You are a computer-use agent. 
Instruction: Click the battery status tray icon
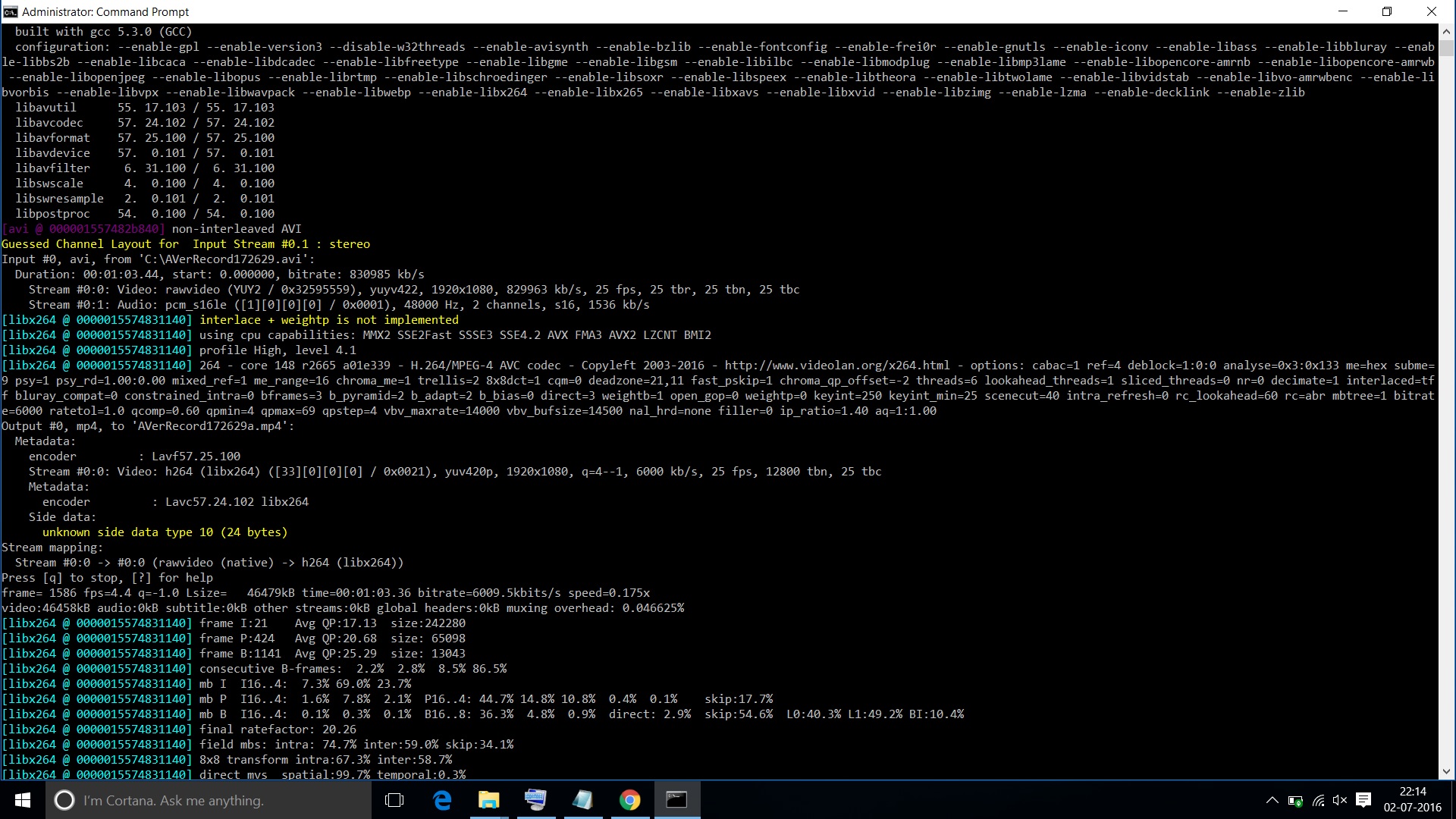[x=1295, y=800]
